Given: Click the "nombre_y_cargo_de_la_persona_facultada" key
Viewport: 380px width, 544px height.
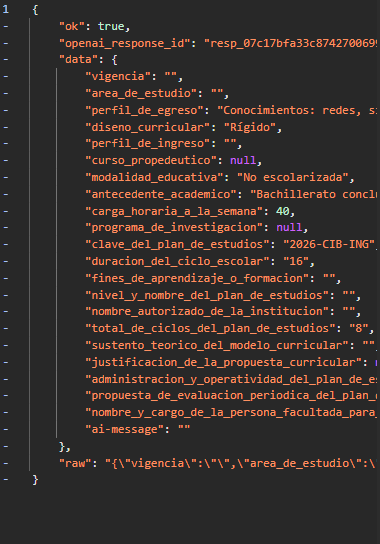Looking at the screenshot, I should (231, 413).
